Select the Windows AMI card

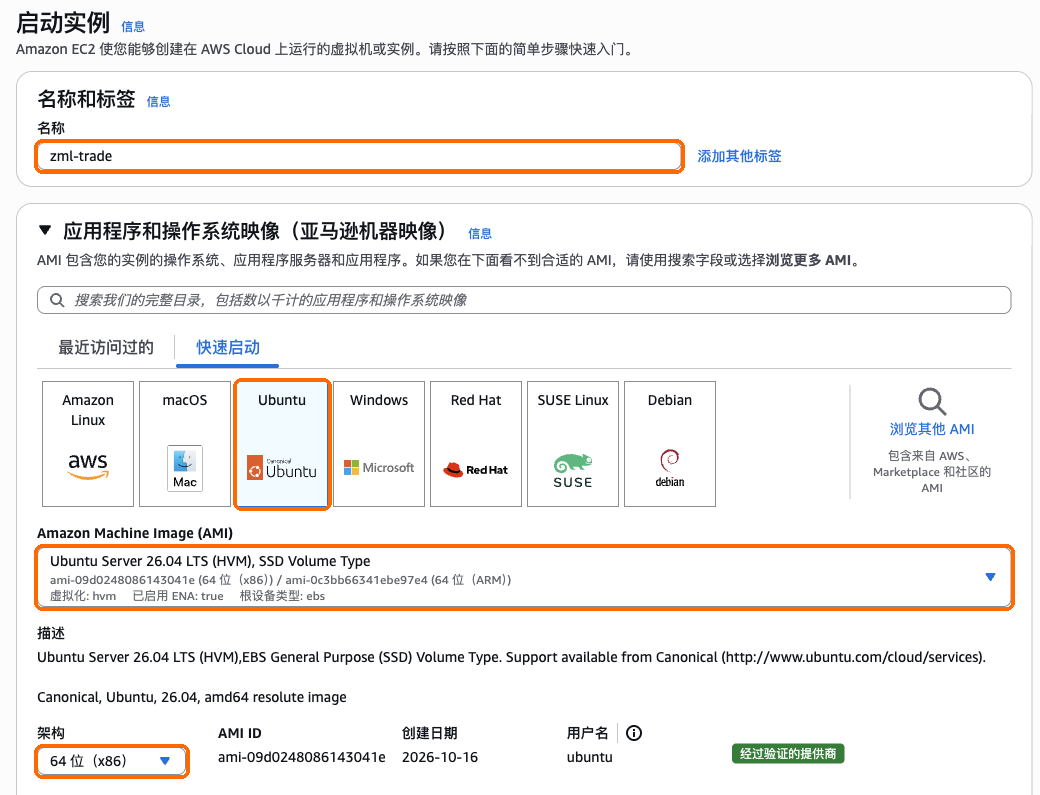pos(379,444)
